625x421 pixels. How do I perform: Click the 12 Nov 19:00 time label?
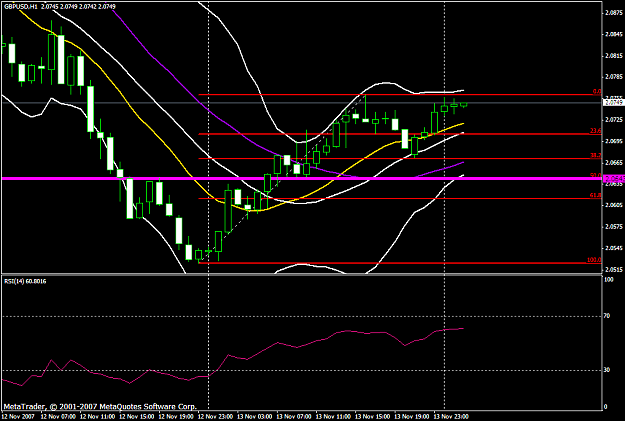(176, 417)
